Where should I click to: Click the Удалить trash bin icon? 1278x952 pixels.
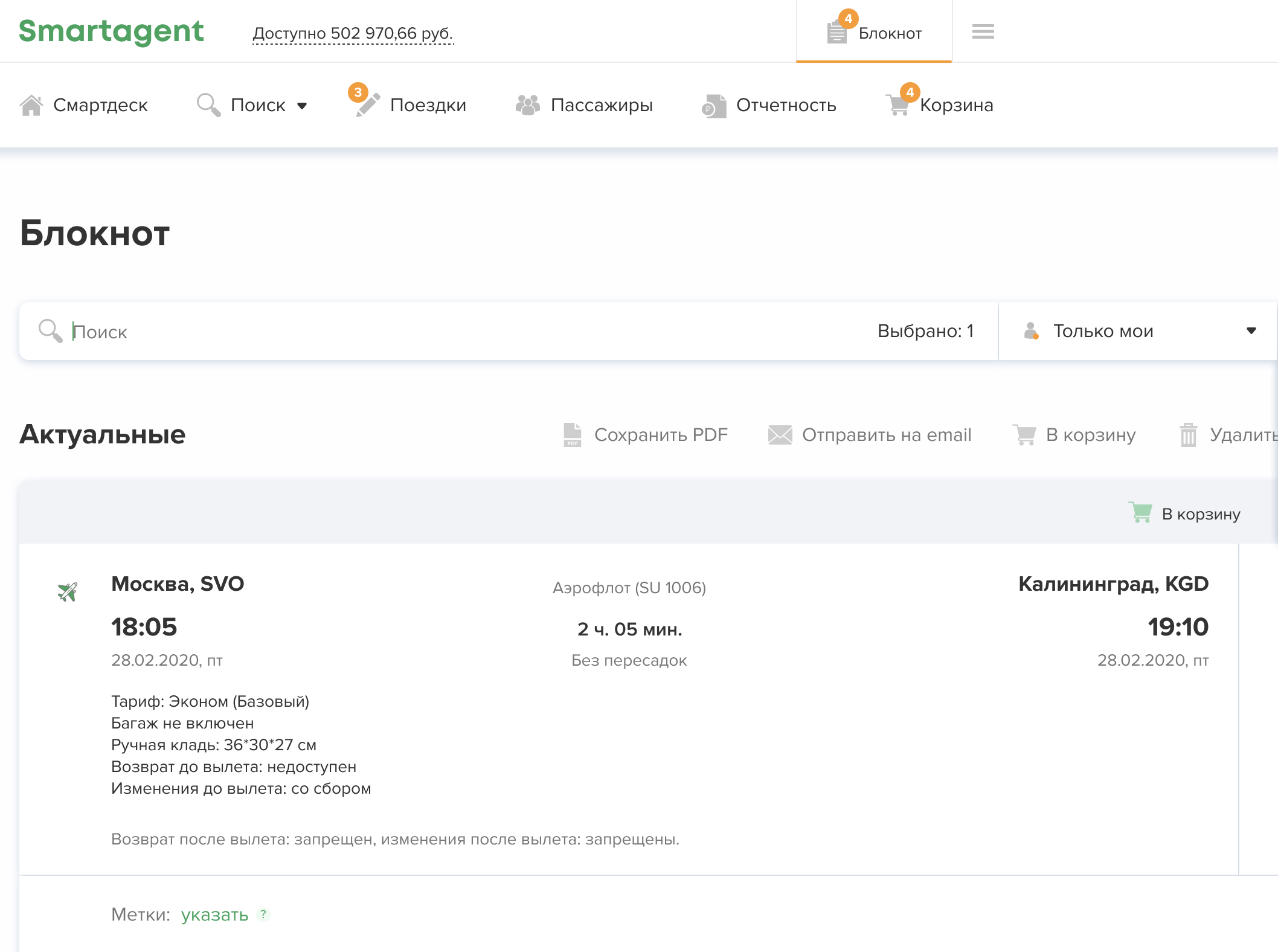pyautogui.click(x=1188, y=435)
